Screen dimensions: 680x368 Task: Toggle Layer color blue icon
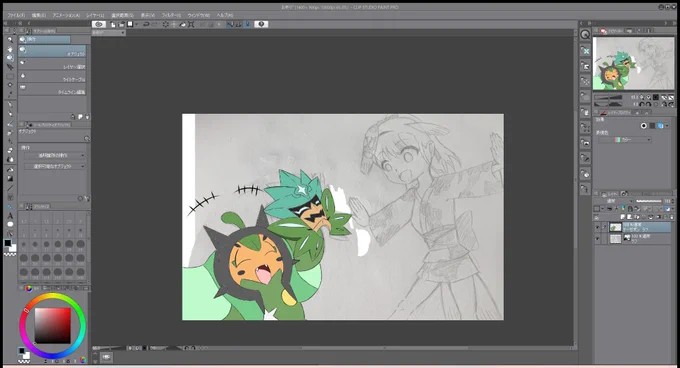coord(660,126)
